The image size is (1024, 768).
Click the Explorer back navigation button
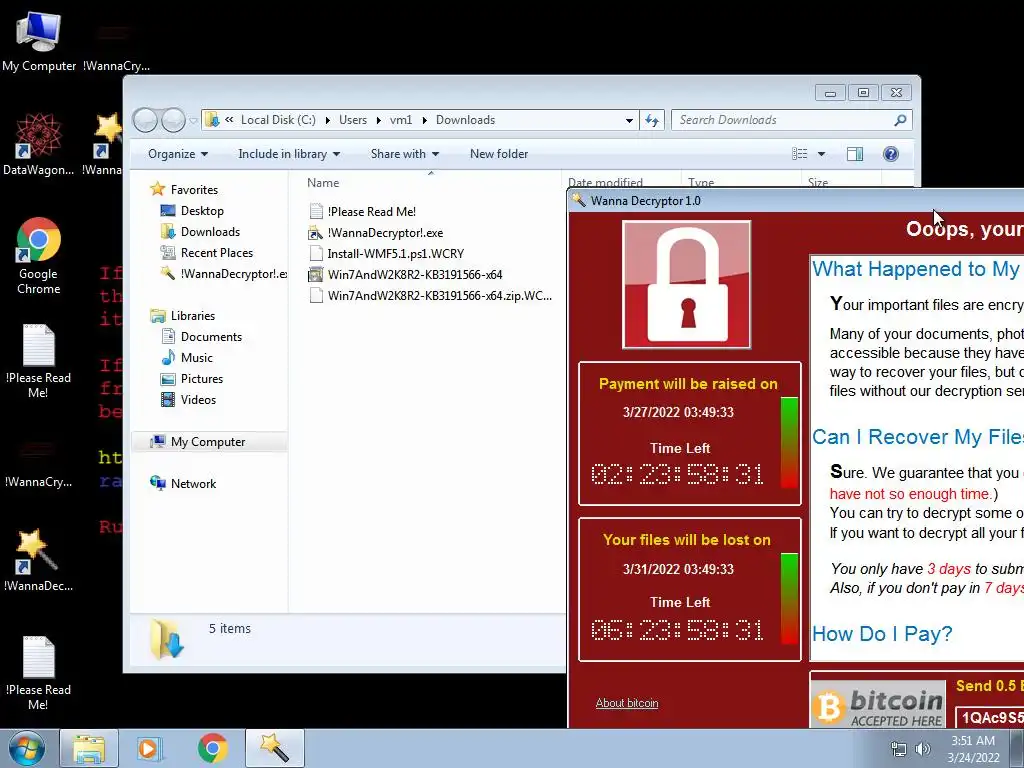pos(146,120)
